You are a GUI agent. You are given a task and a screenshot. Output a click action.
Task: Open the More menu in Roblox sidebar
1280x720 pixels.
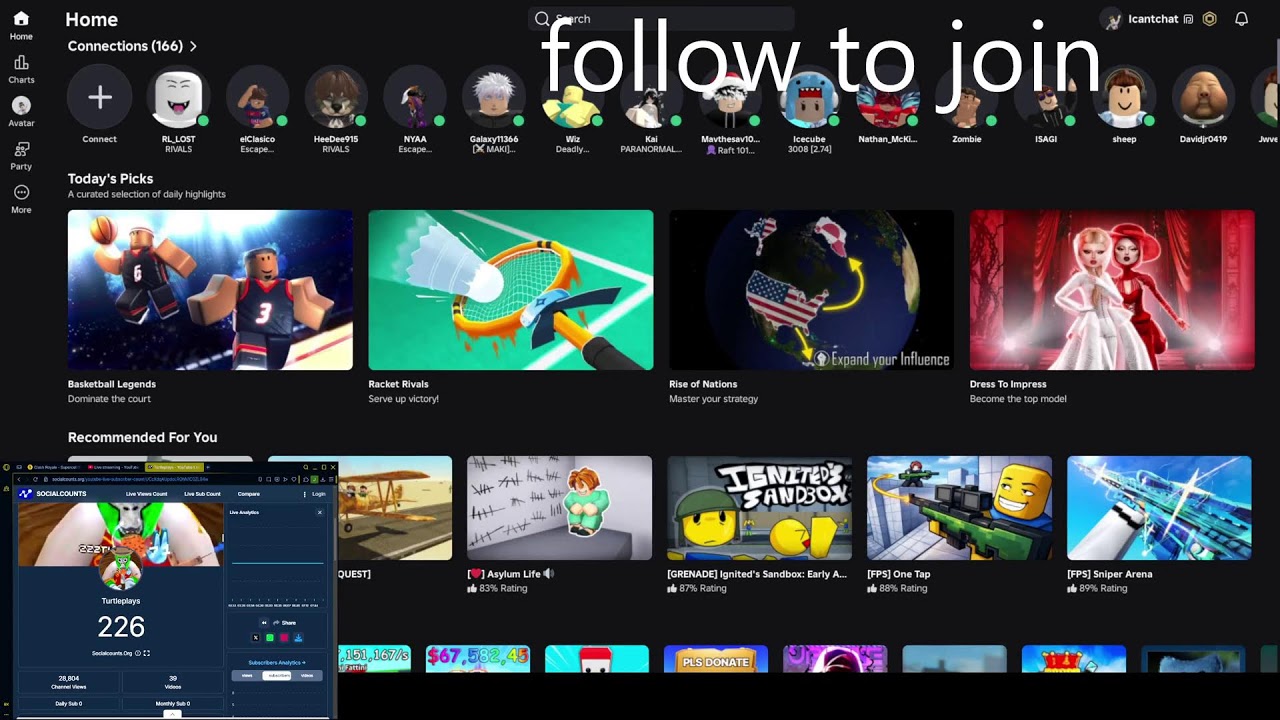[x=21, y=198]
